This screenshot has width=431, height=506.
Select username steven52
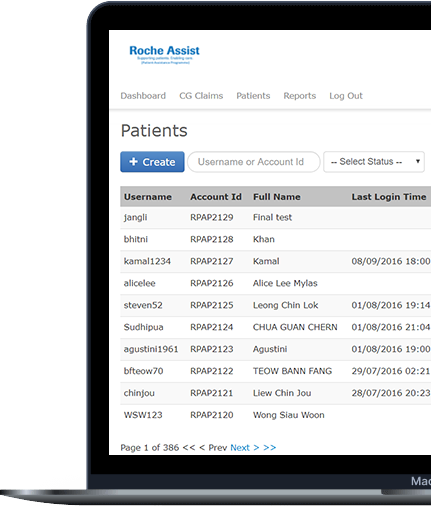tap(143, 305)
